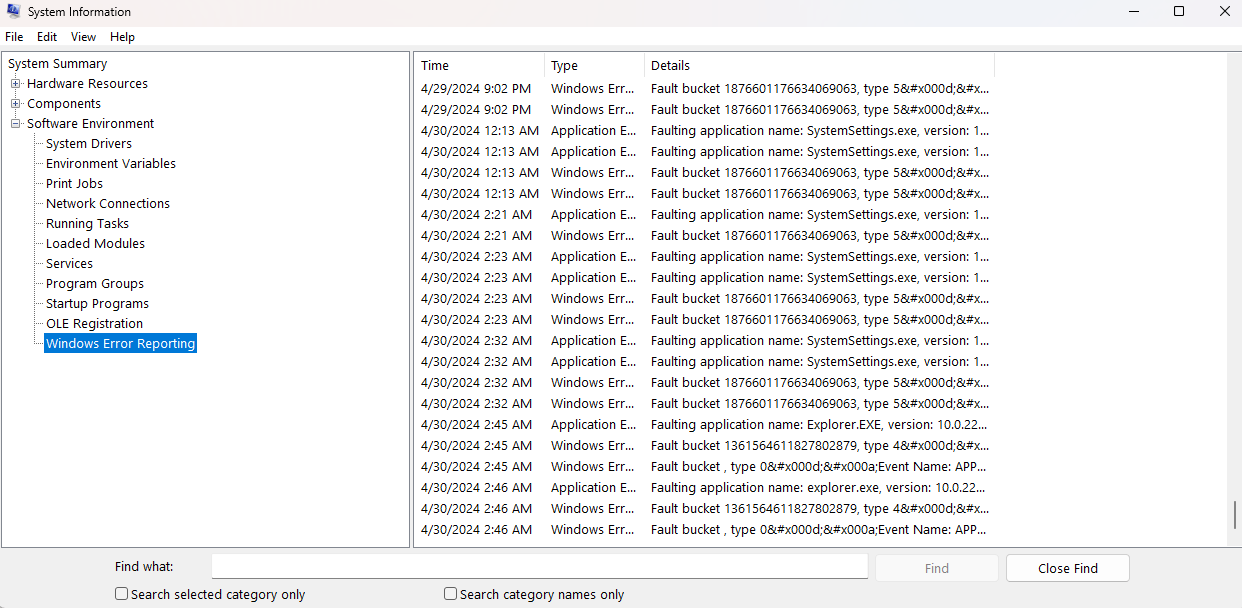
Task: Click the Close Find button
Action: tap(1068, 568)
